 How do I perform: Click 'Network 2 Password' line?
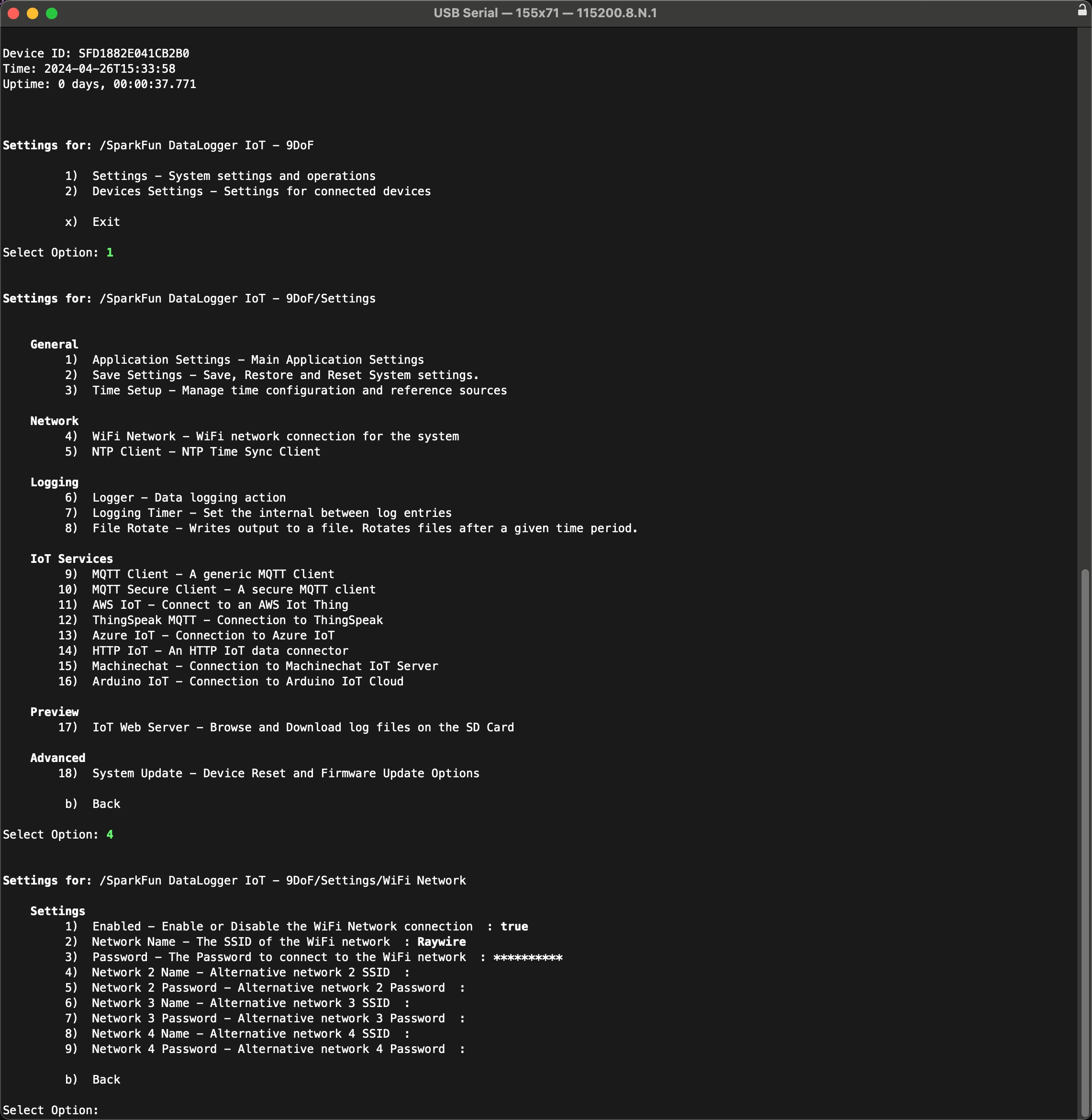265,988
